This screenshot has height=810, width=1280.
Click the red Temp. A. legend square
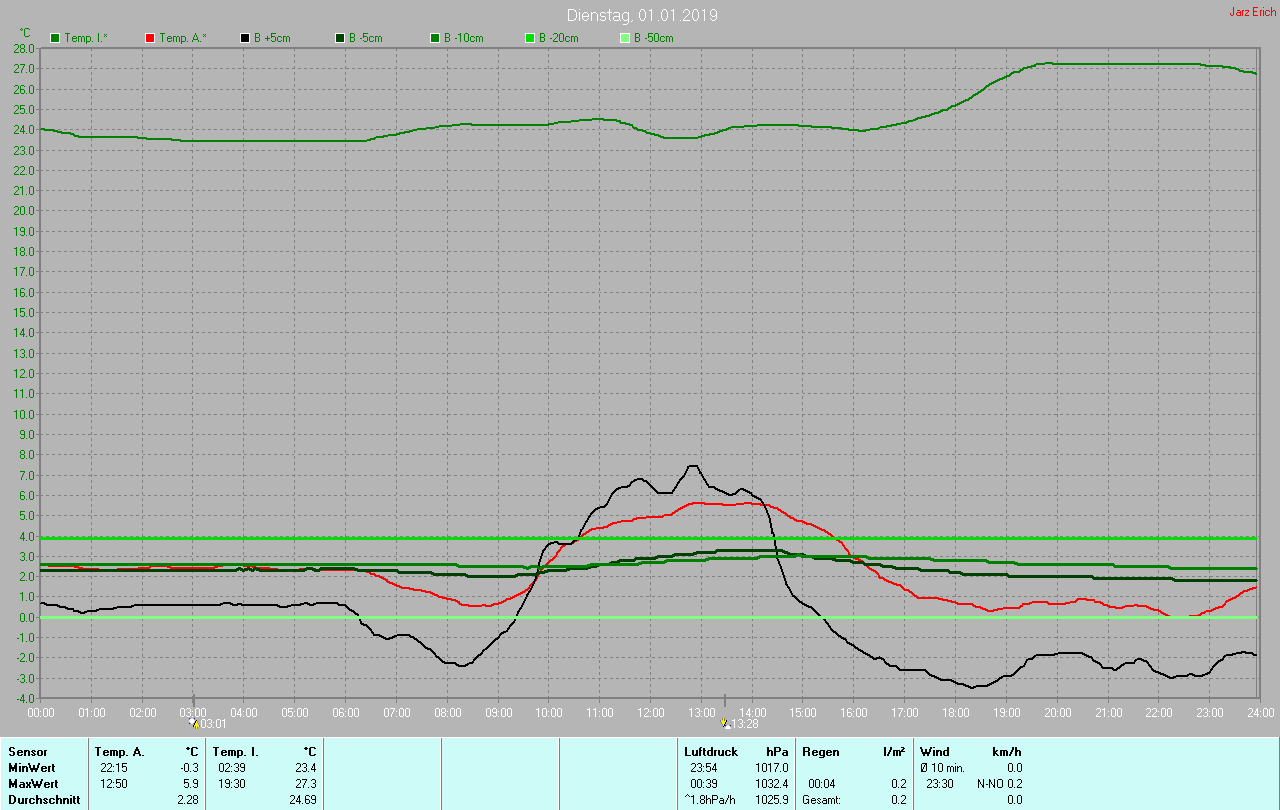[150, 38]
